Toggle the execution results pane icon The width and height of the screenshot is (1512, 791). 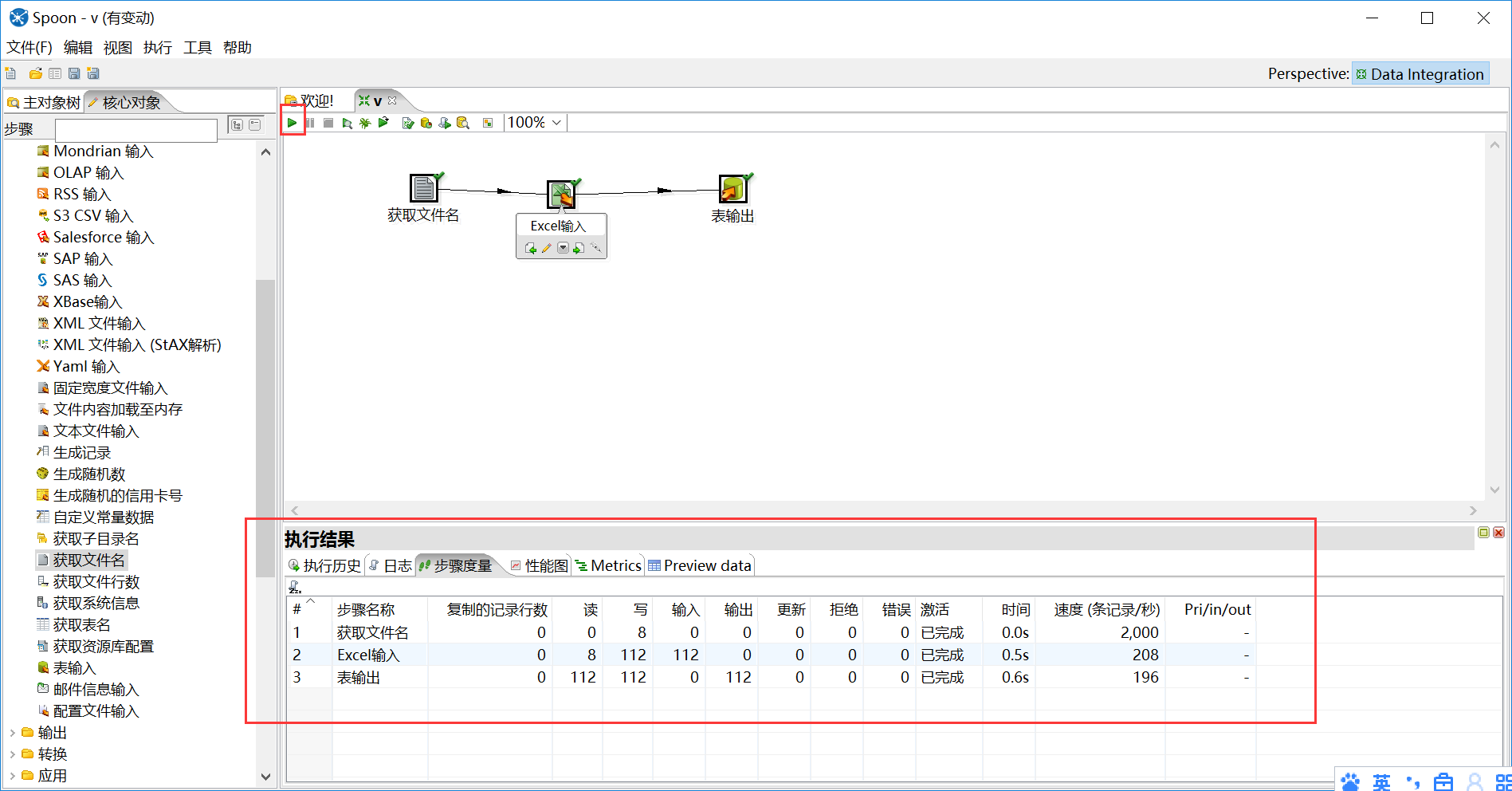[x=488, y=123]
